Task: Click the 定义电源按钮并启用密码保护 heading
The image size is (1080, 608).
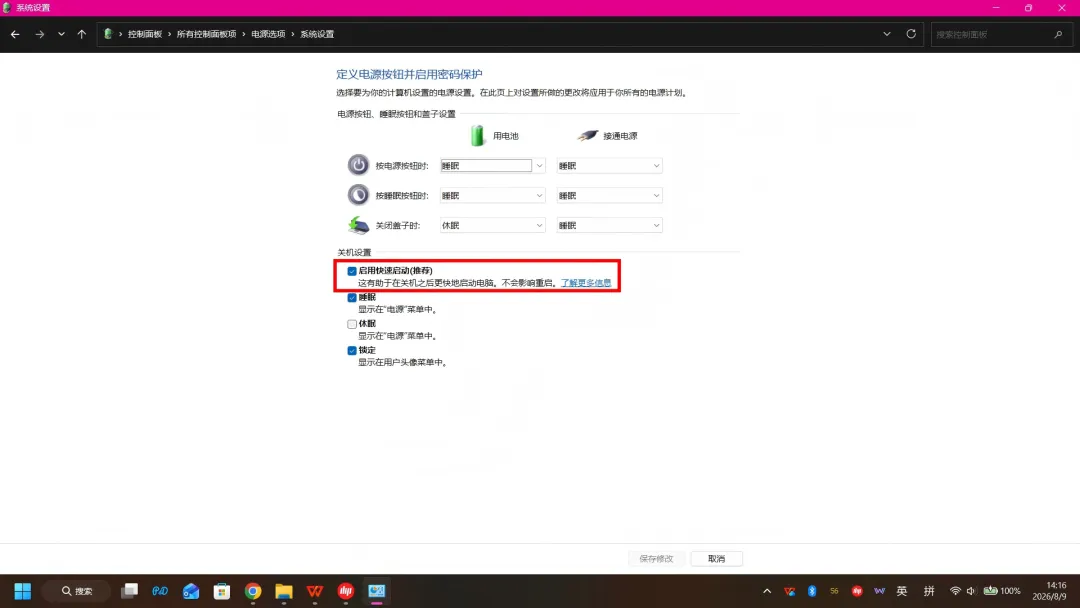Action: coord(409,74)
